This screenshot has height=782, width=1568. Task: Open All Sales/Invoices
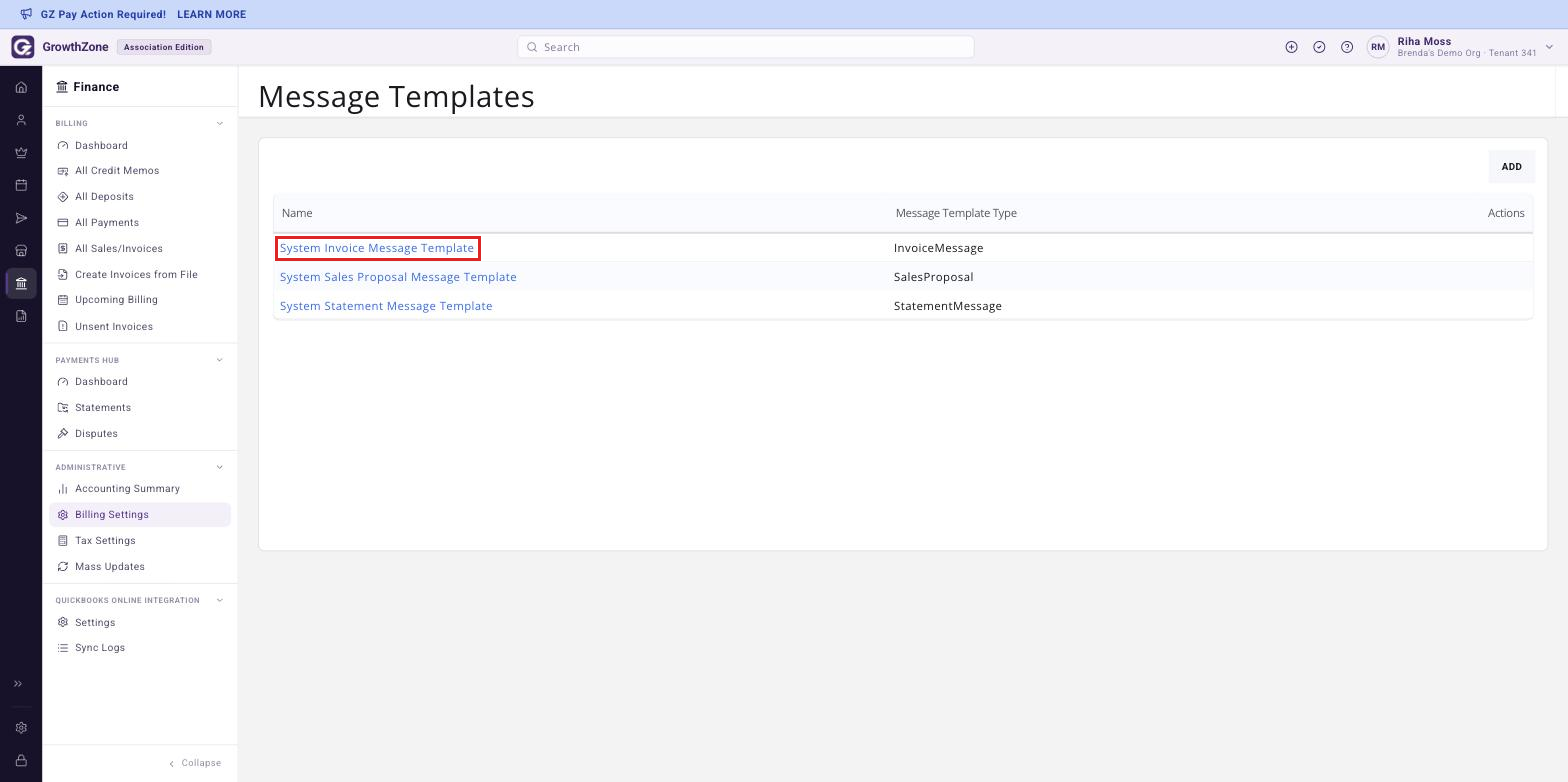coord(119,249)
